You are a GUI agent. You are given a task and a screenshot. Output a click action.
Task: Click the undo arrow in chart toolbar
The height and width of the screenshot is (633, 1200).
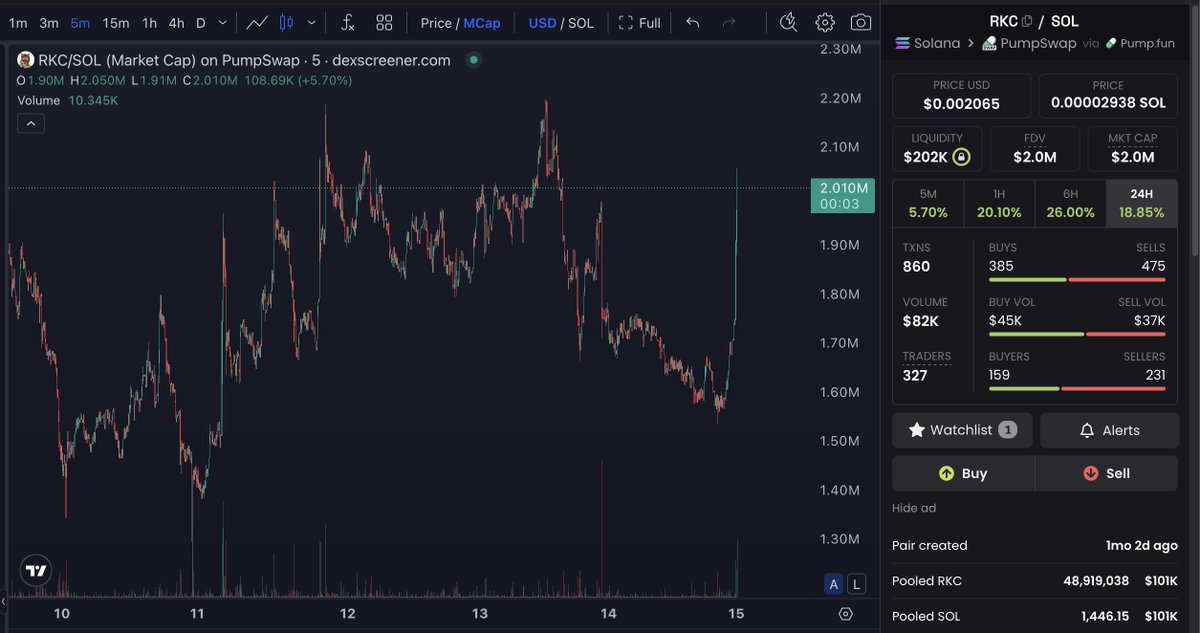[x=693, y=22]
